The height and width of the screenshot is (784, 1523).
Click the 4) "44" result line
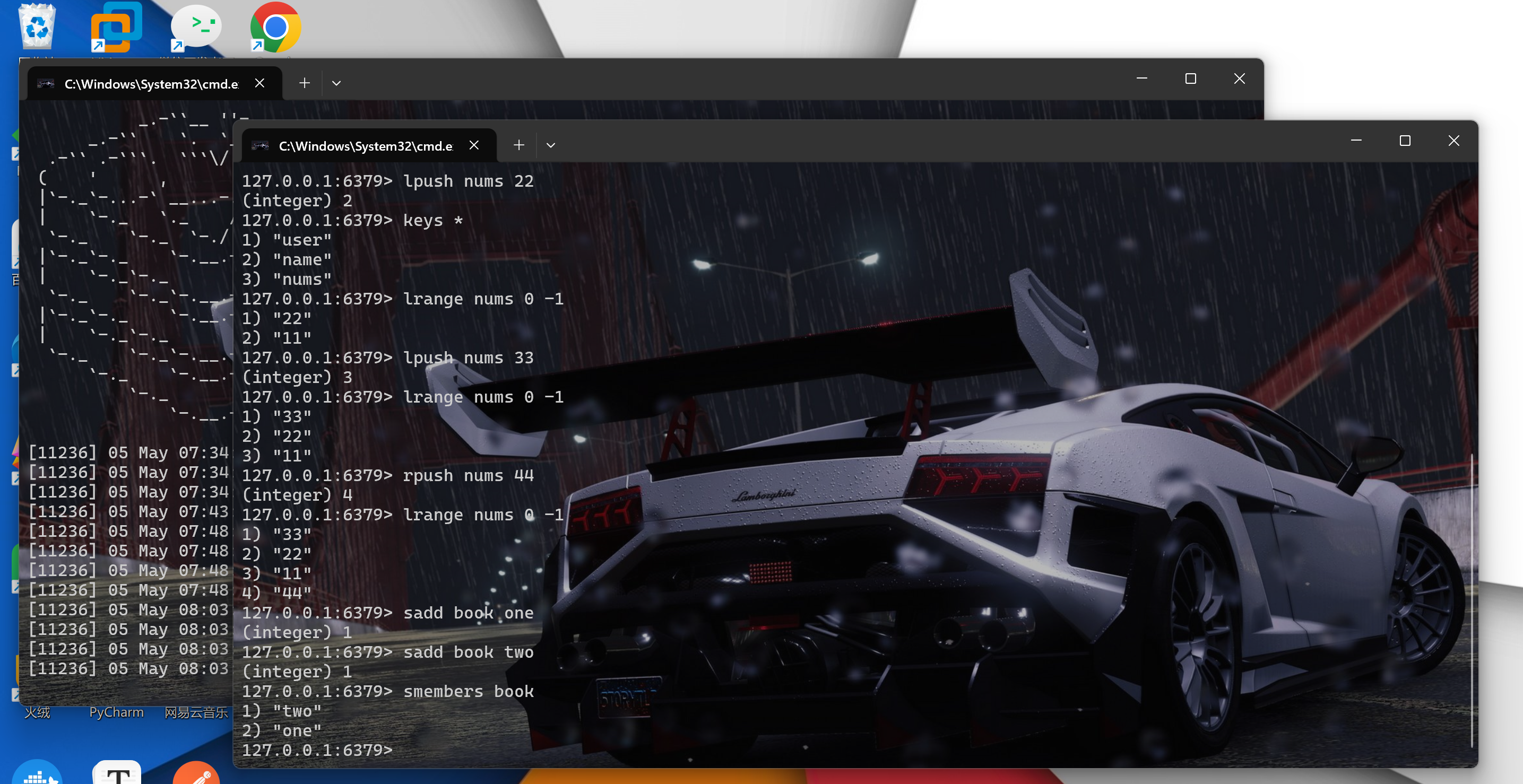click(276, 593)
